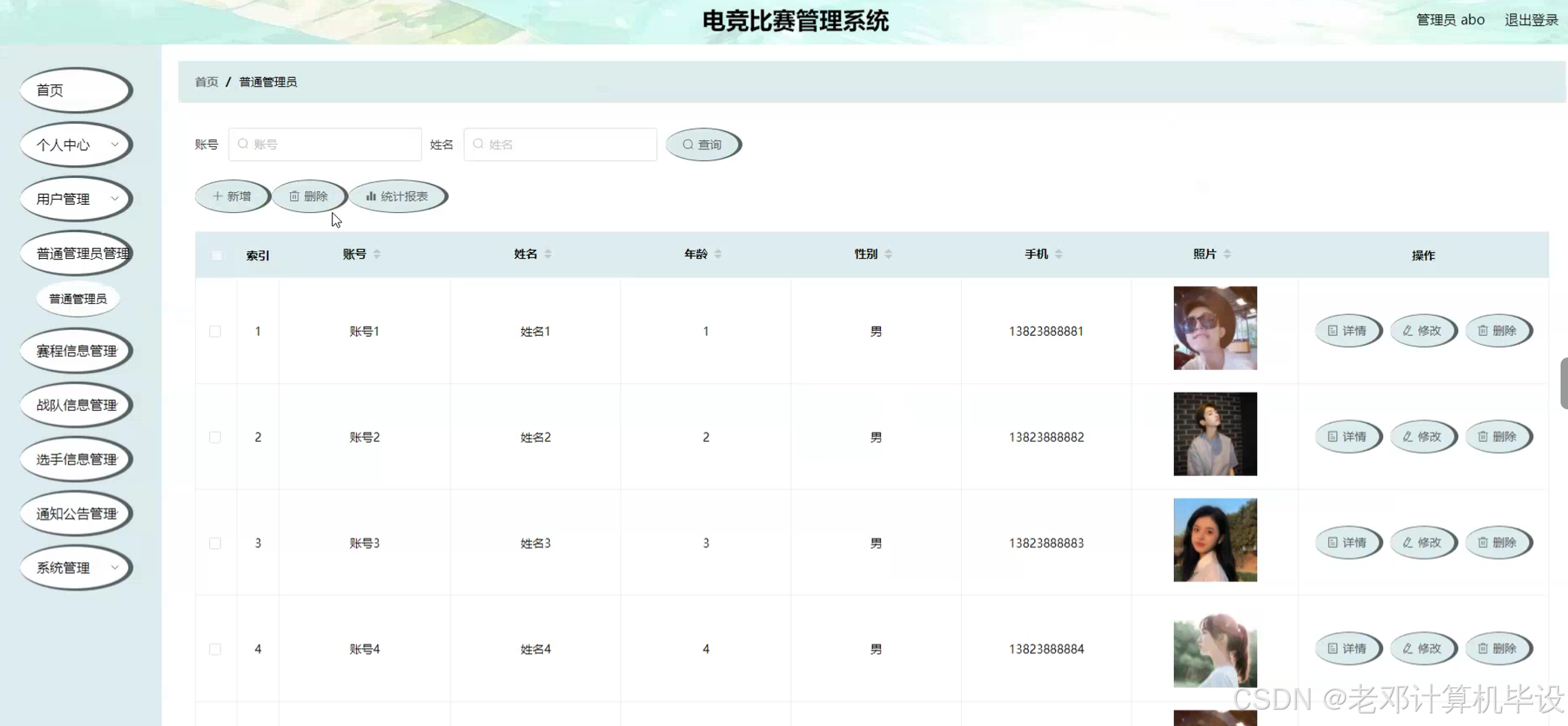Select 普通管理员 submenu item
1568x726 pixels.
coord(78,299)
